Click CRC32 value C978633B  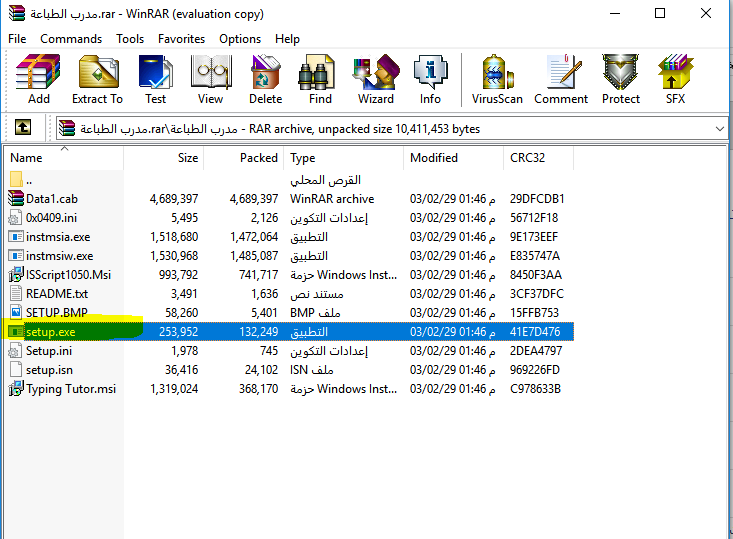[535, 389]
